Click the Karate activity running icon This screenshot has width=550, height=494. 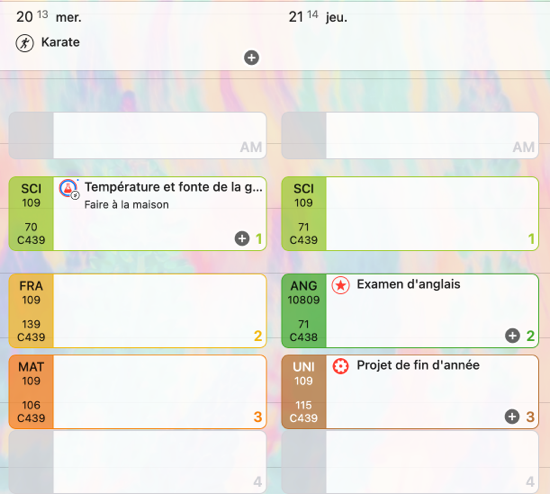(x=25, y=43)
